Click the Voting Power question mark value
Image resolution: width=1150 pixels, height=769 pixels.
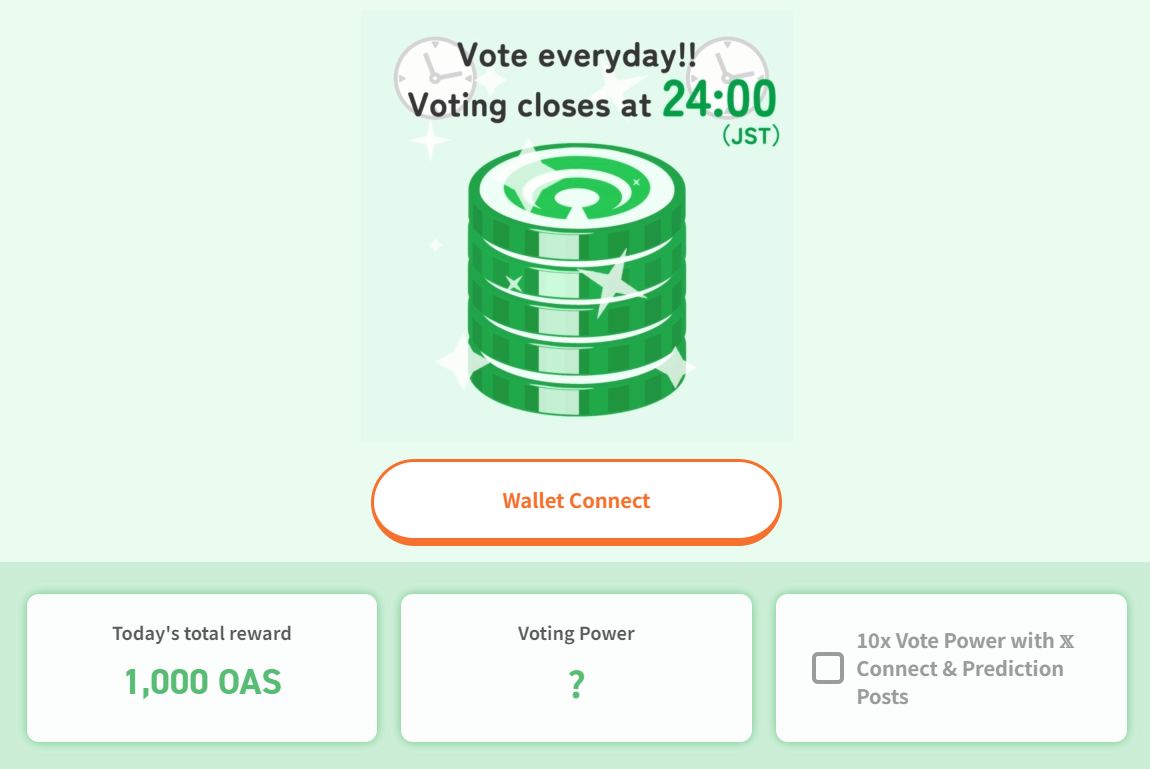click(x=576, y=685)
